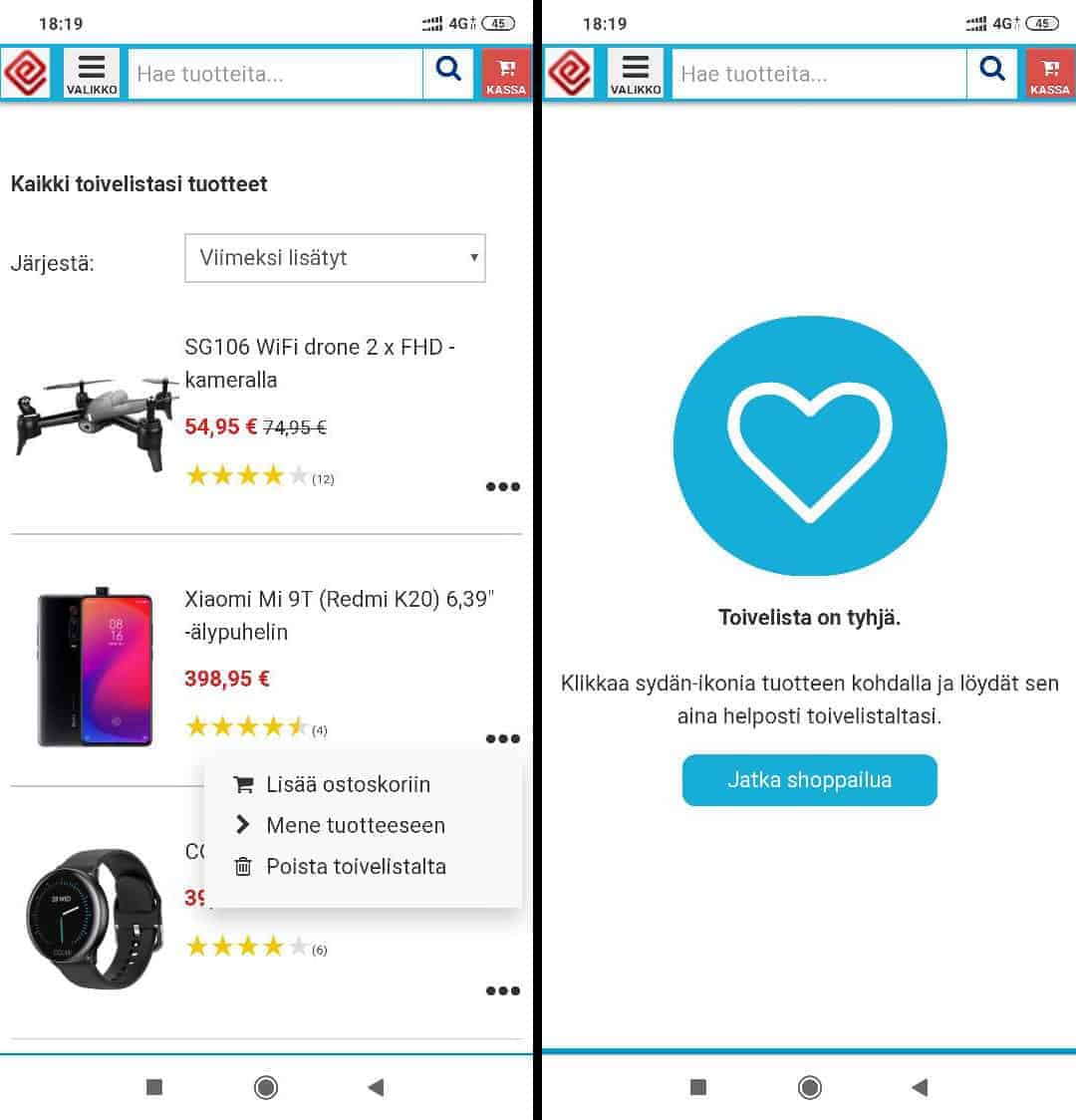Tap the Android back arrow on right screen

(920, 1087)
